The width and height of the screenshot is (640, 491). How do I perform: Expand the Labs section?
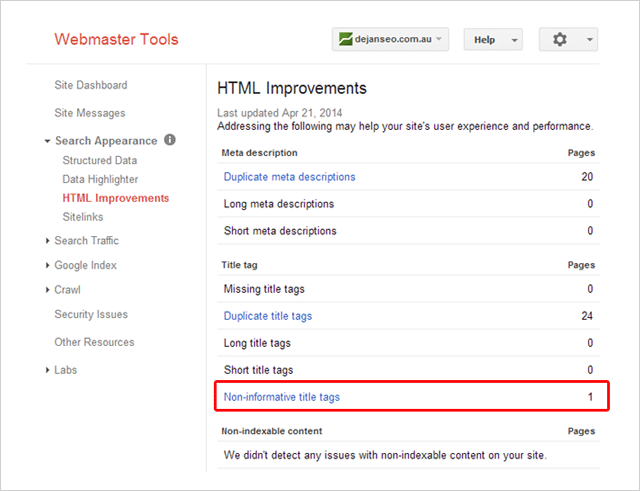coord(65,370)
